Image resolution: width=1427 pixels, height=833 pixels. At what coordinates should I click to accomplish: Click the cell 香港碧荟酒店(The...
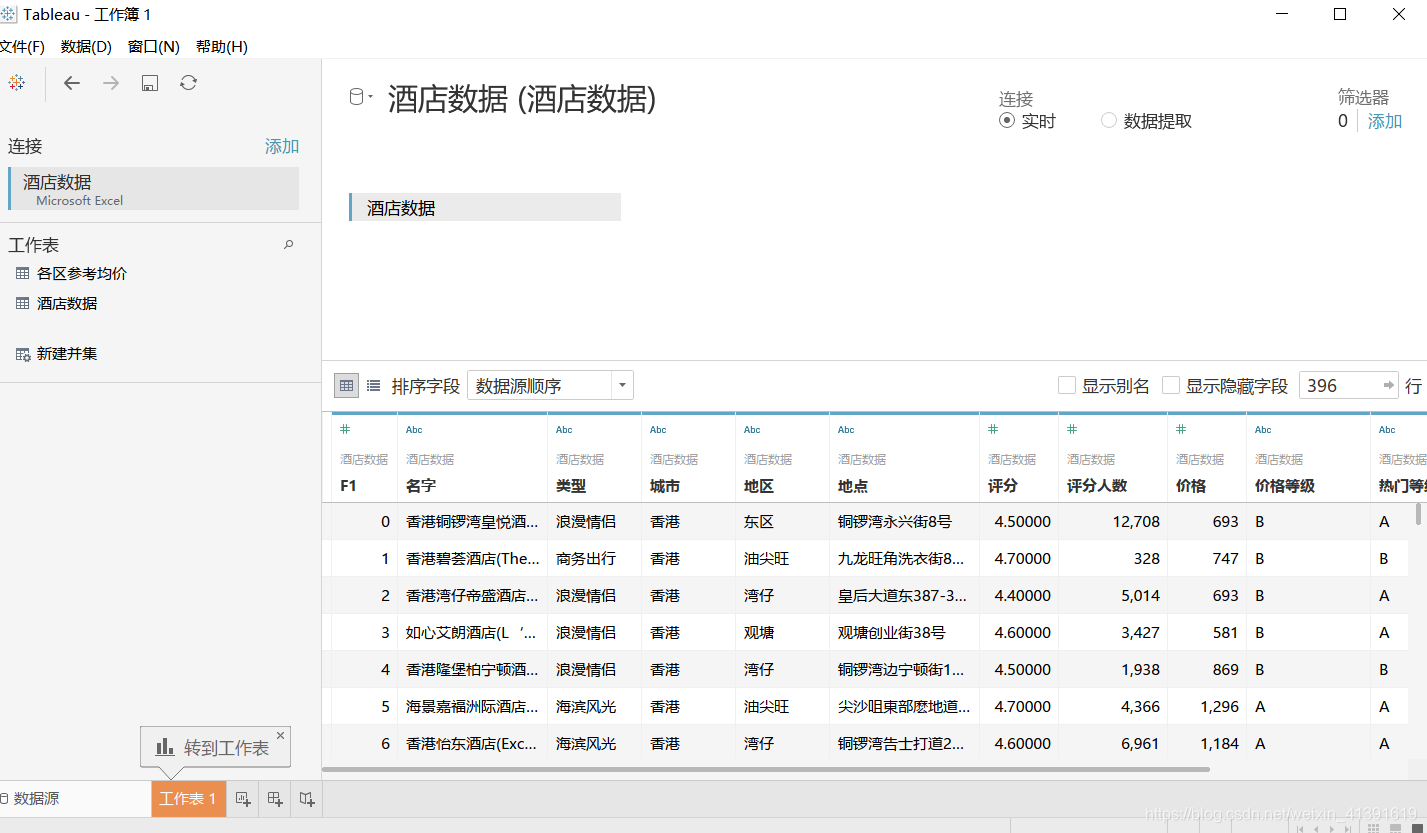point(473,558)
